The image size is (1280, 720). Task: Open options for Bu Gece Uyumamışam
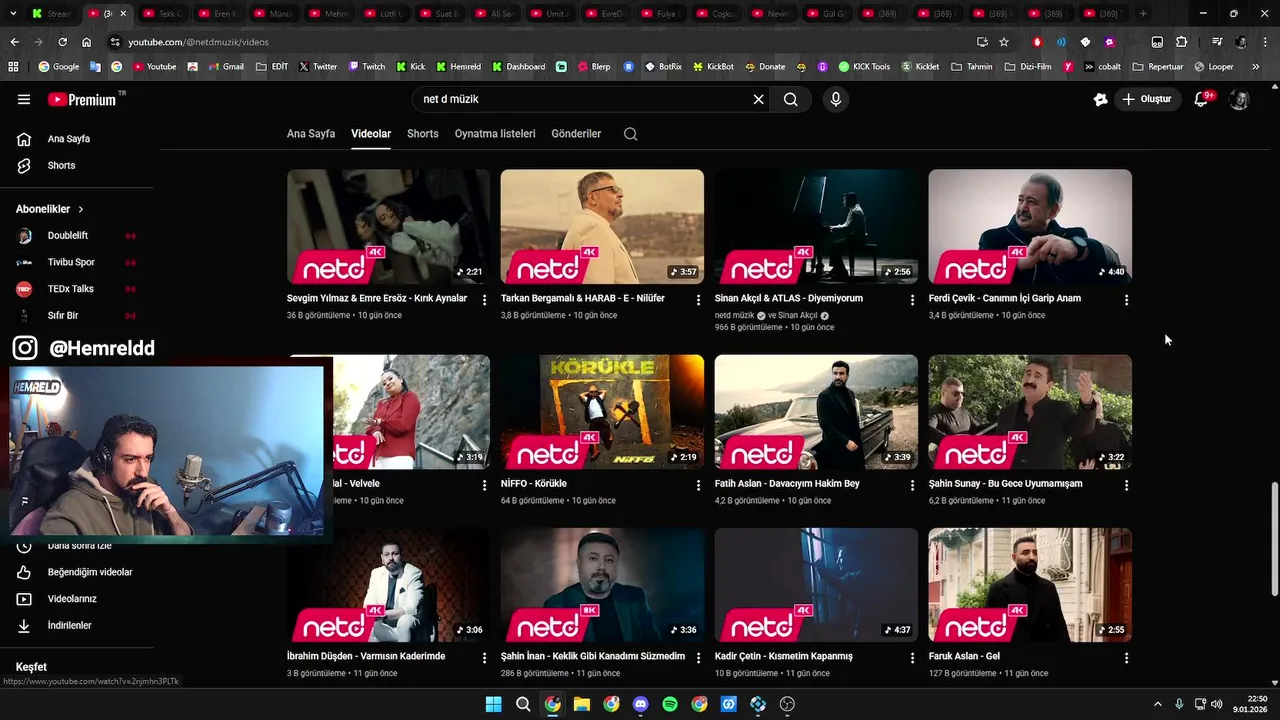click(x=1126, y=485)
